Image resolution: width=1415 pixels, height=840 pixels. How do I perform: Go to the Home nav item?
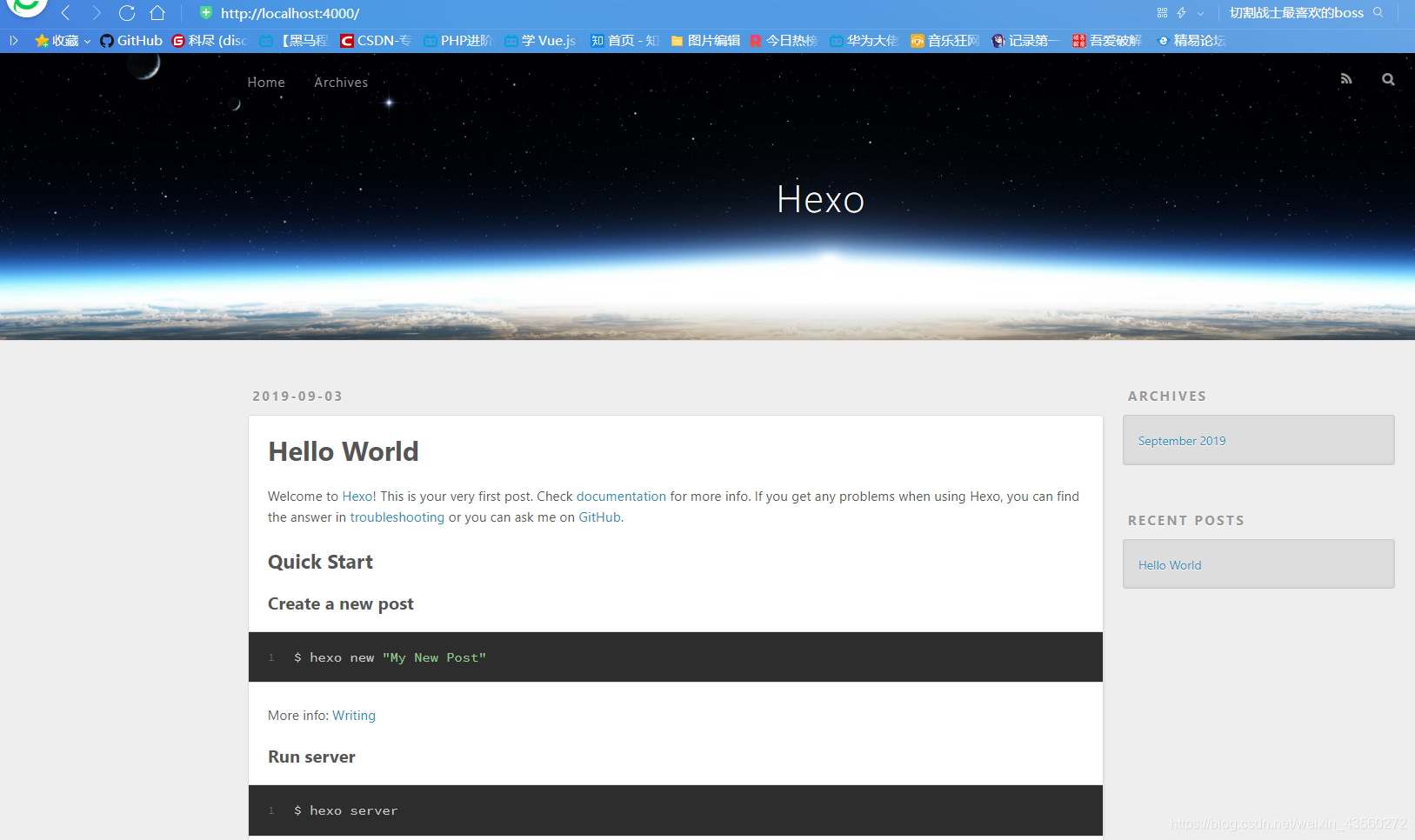(x=266, y=82)
